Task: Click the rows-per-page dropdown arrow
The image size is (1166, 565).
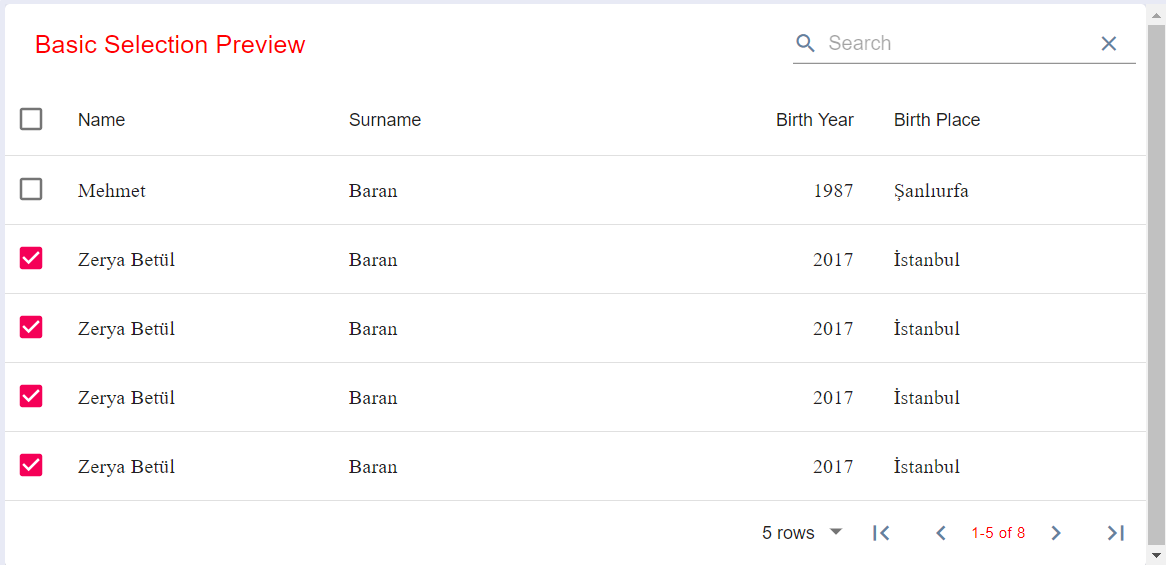Action: click(x=836, y=532)
